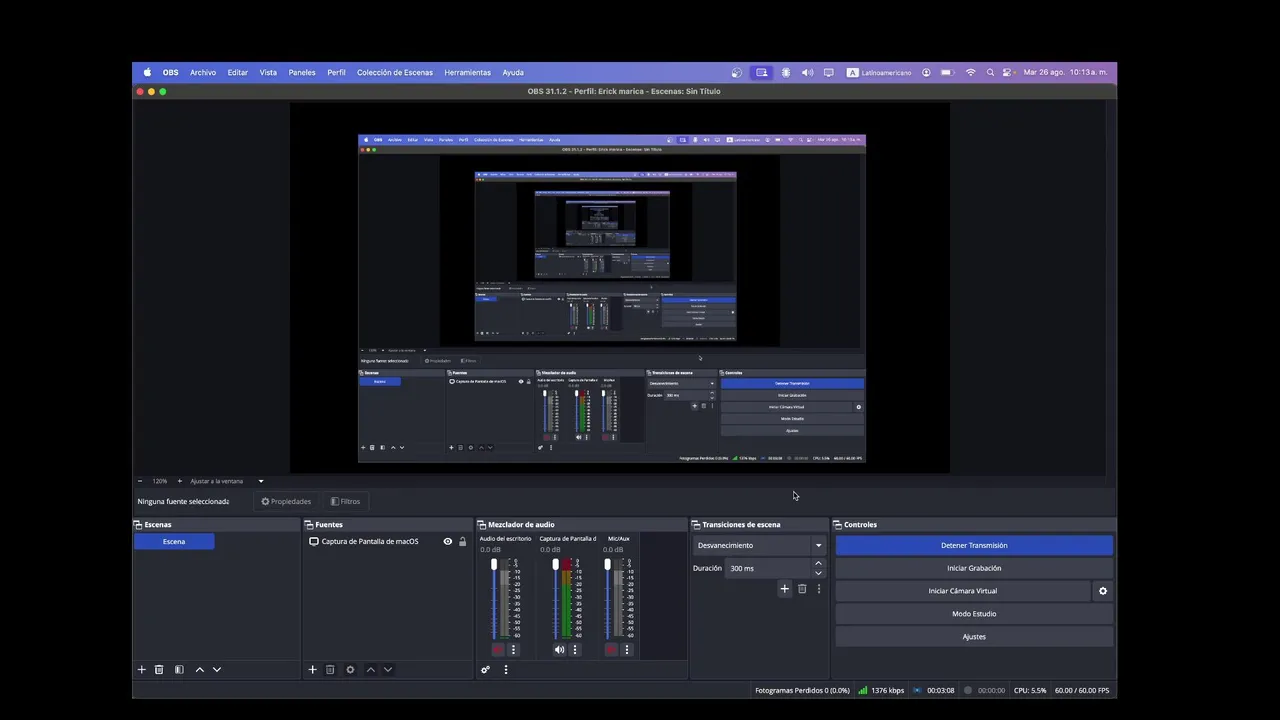Open preview scaling dropdown Ajustar a la ventana
The image size is (1280, 720).
tap(227, 481)
